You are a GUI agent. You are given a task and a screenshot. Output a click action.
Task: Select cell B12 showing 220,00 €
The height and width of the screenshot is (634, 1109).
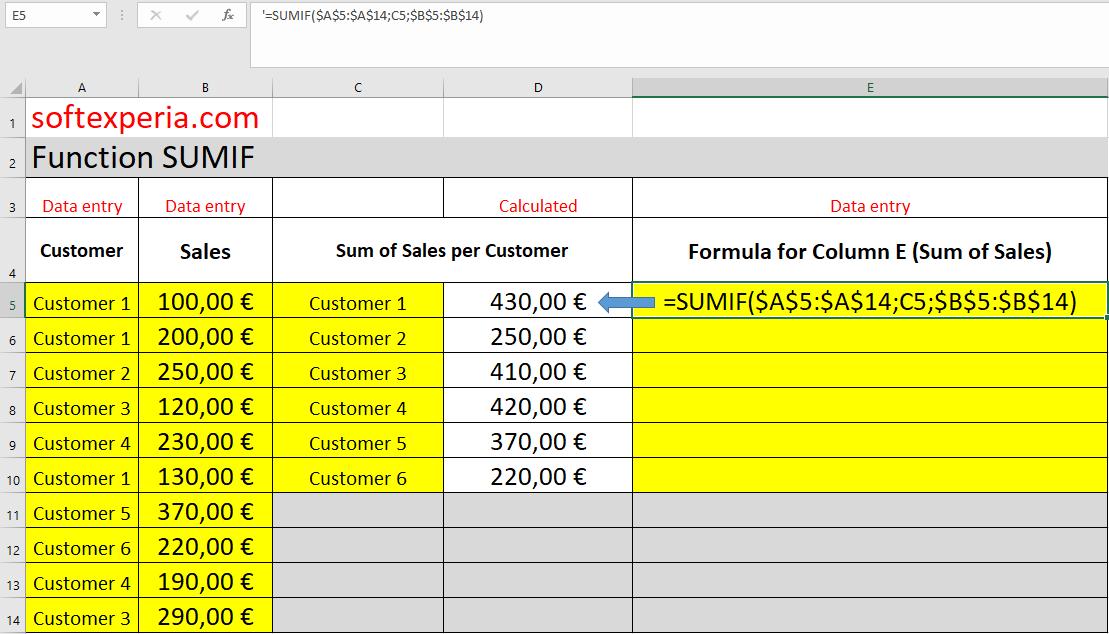pyautogui.click(x=205, y=546)
